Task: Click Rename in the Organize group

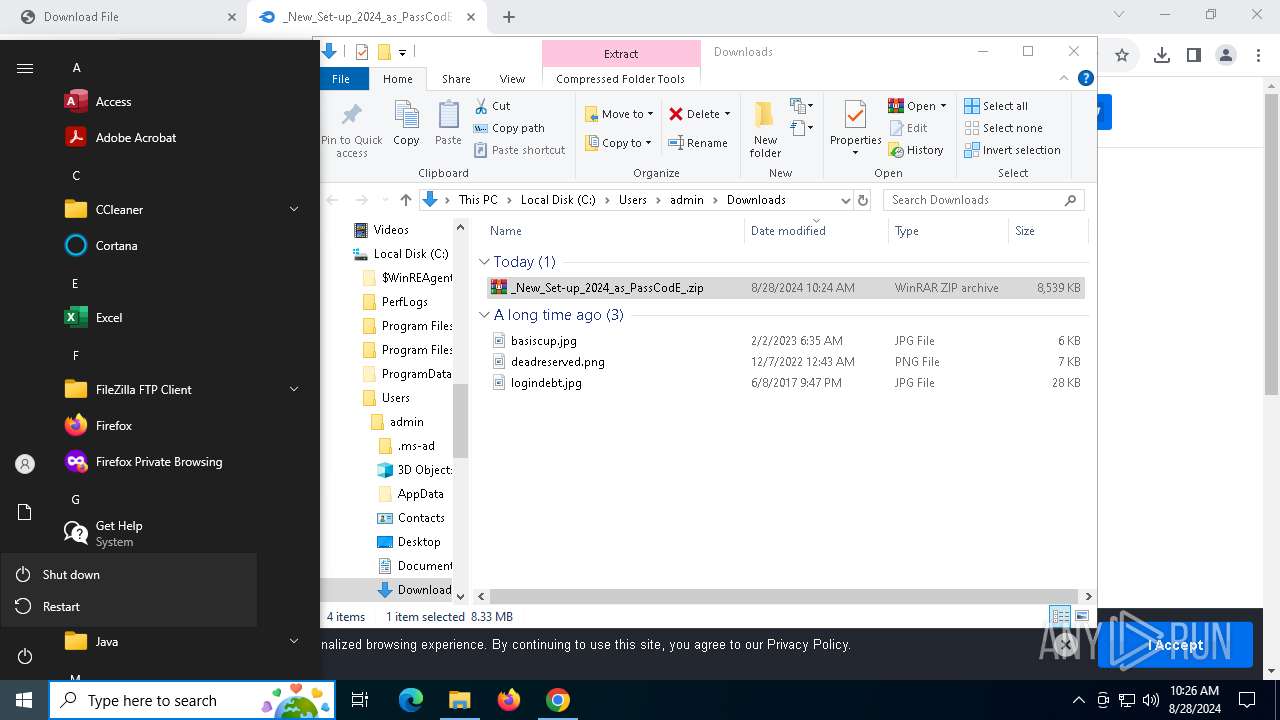Action: coord(698,143)
